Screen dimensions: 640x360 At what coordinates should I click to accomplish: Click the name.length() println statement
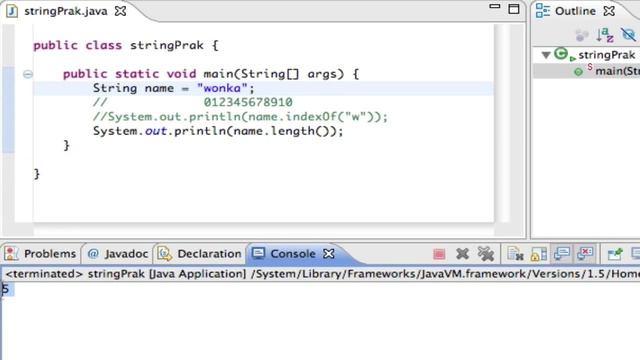[x=218, y=131]
